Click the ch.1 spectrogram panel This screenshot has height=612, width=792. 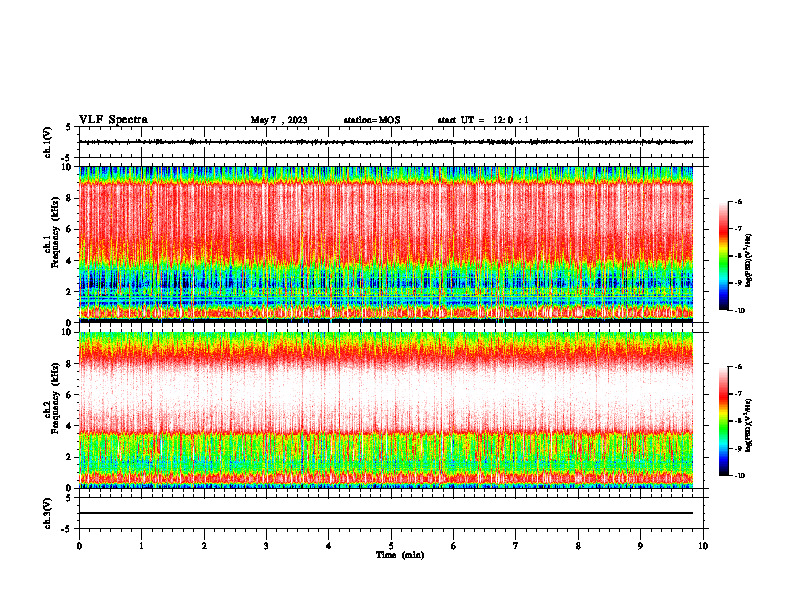(386, 244)
